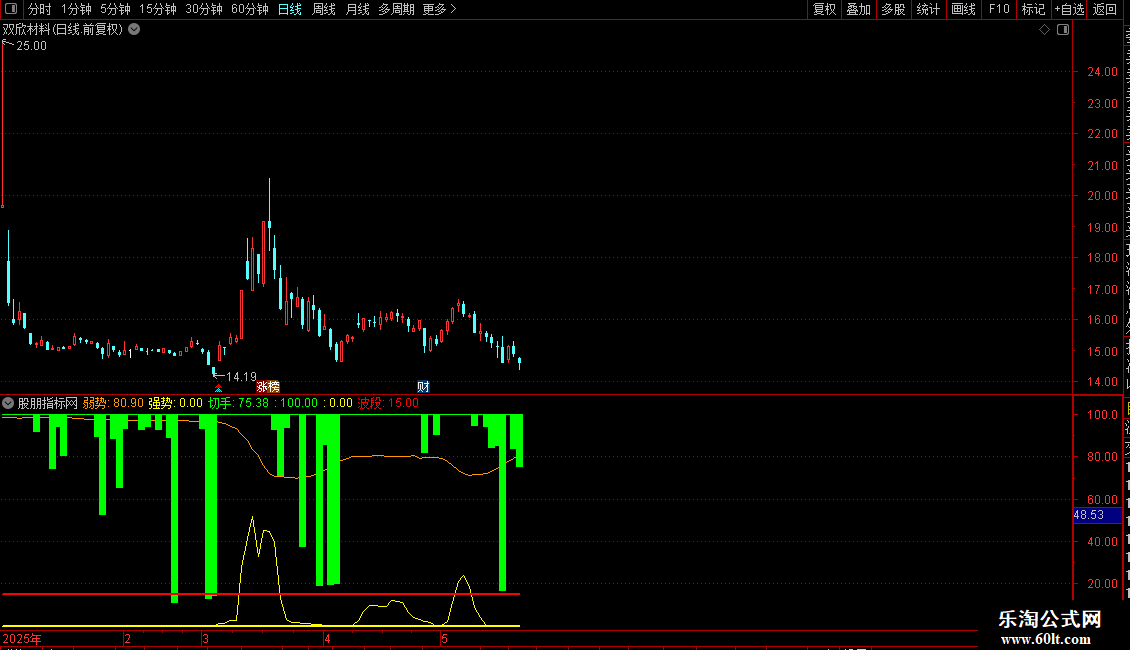
Task: Open the 股朋指标网 indicator dropdown
Action: [8, 403]
